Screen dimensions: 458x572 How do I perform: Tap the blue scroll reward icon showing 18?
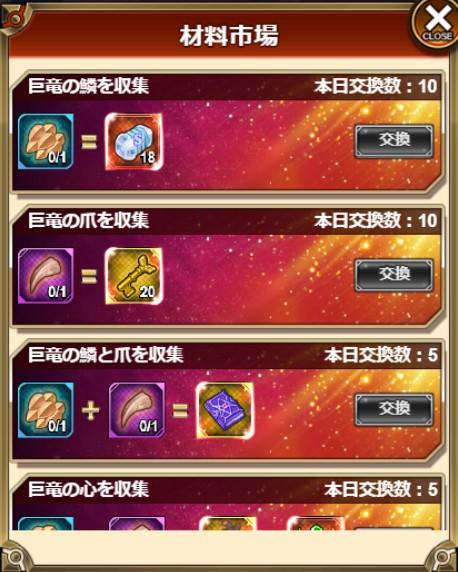(x=134, y=141)
